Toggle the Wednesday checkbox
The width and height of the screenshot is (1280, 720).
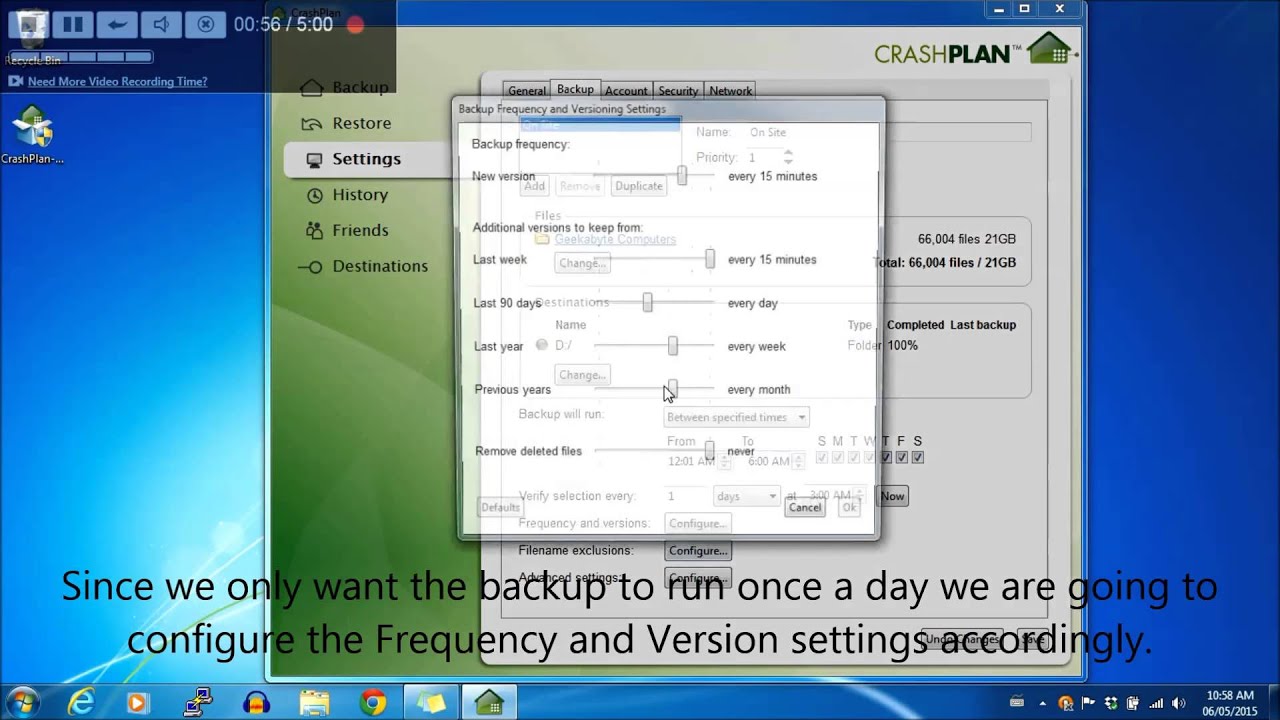[870, 457]
